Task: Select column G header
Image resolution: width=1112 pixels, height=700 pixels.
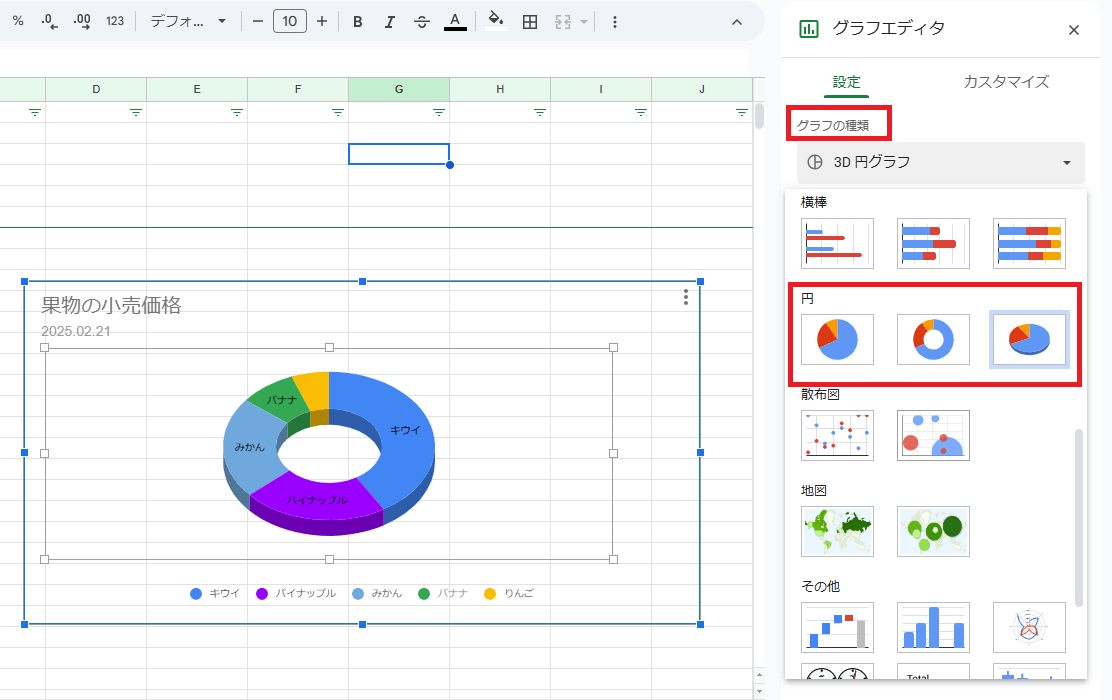Action: pos(399,89)
